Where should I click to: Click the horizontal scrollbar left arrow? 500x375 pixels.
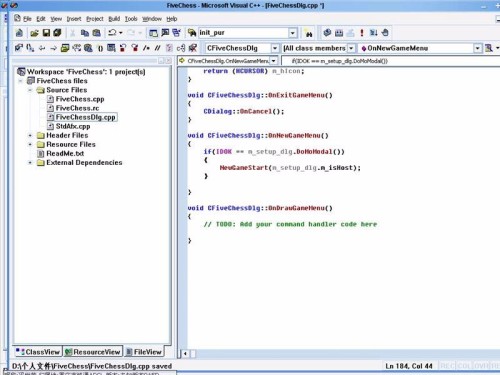point(185,354)
